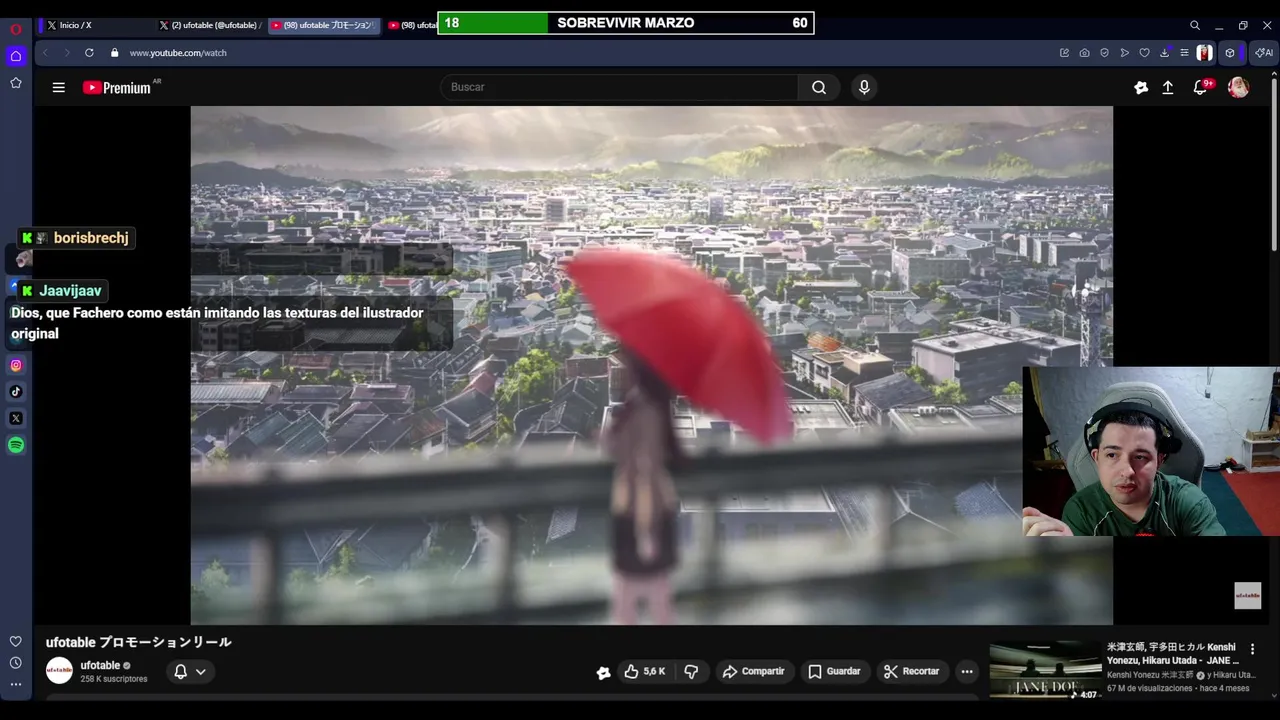Go to Opera start page home icon

(15, 56)
